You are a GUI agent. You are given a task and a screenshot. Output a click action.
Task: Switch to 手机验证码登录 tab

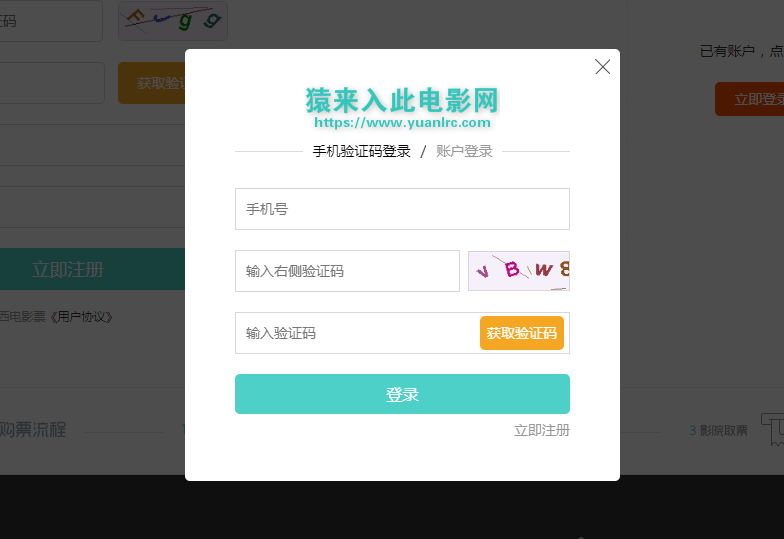pyautogui.click(x=362, y=151)
